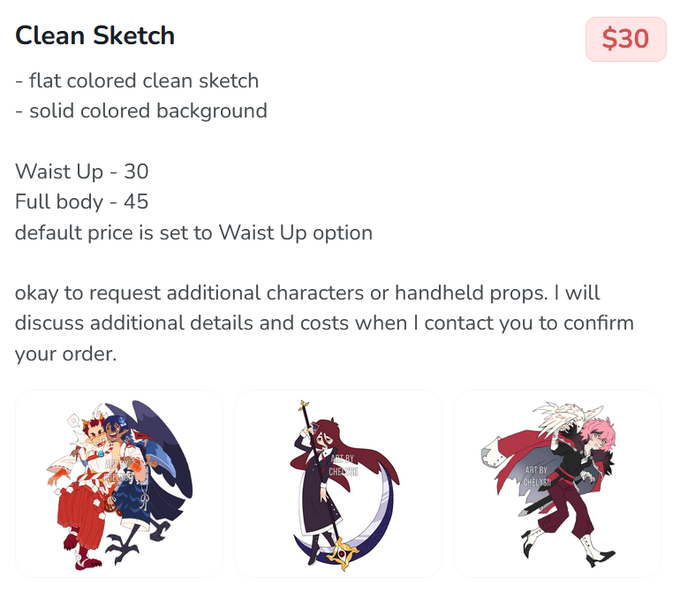Screen dimensions: 680x593
Task: Click the golden ornament at the scythe's base
Action: 343,554
